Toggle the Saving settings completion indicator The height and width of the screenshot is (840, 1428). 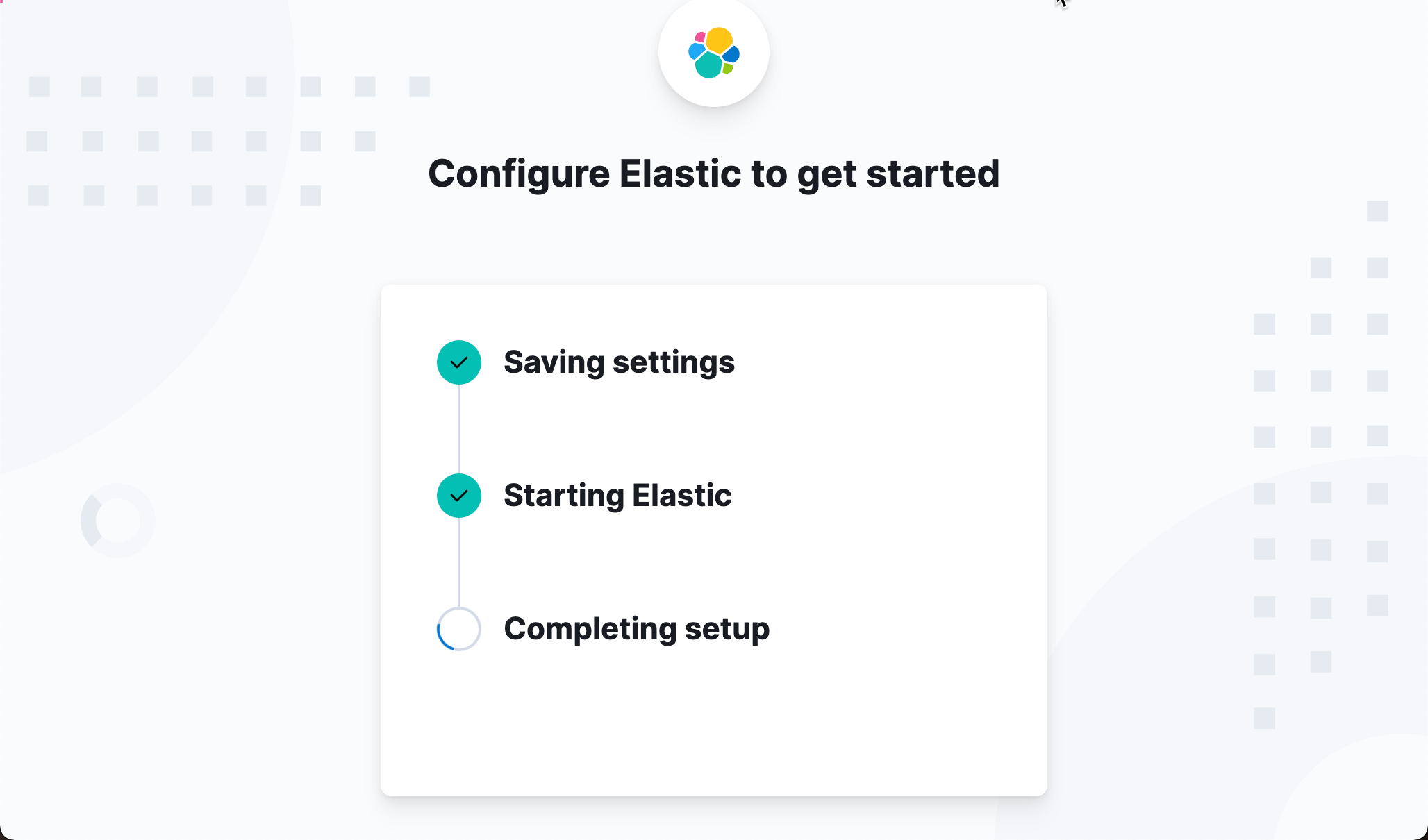point(458,362)
